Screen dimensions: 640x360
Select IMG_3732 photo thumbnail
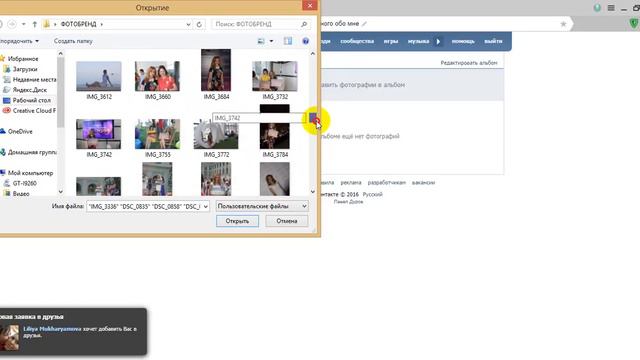click(275, 76)
